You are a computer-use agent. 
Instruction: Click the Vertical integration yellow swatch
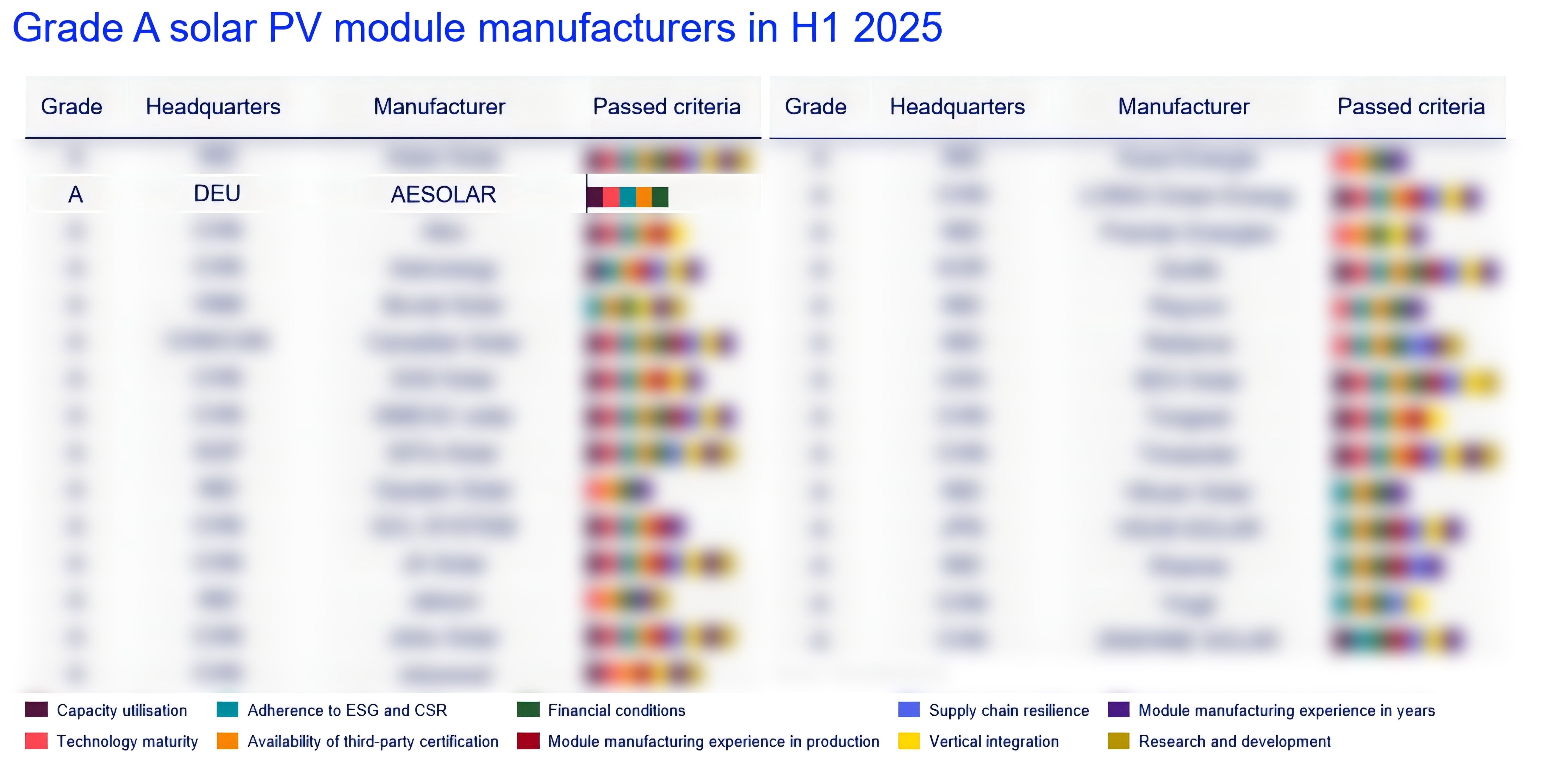[x=909, y=741]
